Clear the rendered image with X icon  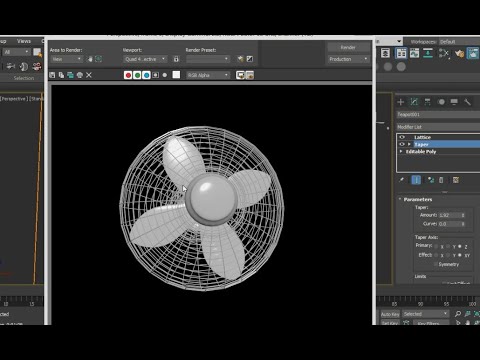click(x=89, y=75)
